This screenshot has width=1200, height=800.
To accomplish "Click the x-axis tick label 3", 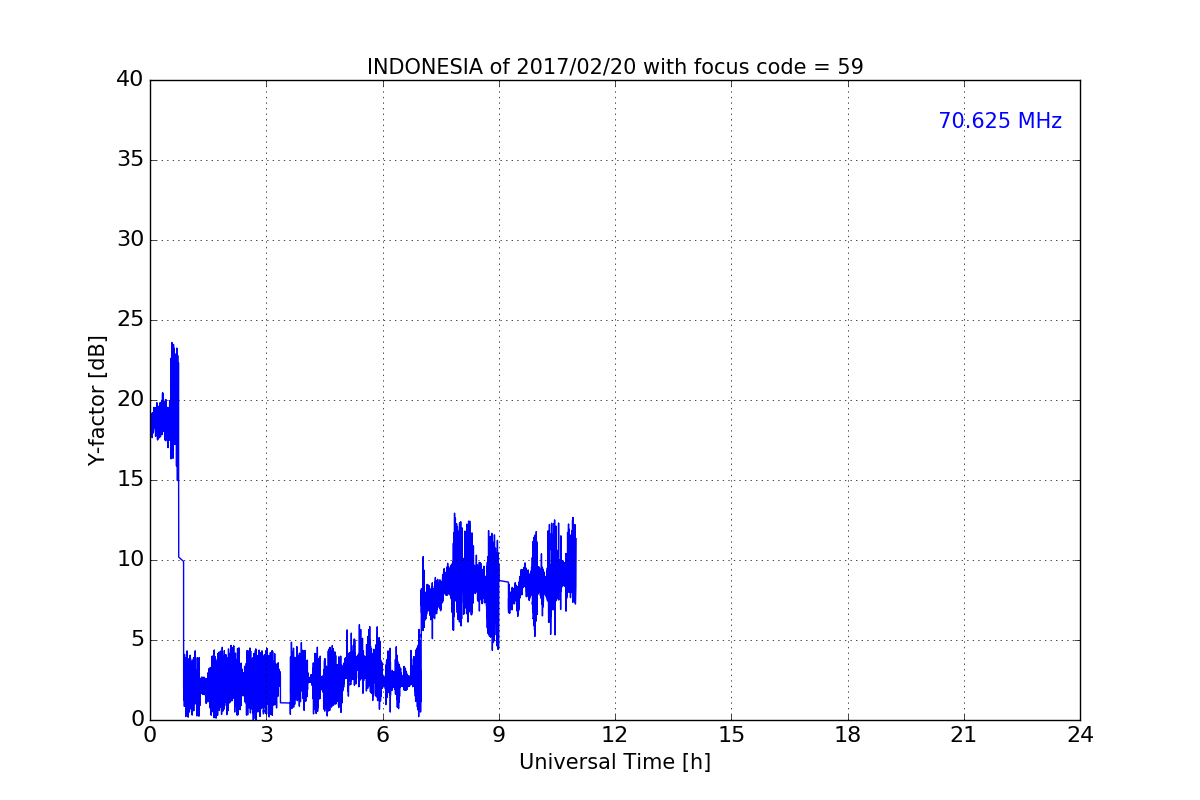I will tap(266, 735).
